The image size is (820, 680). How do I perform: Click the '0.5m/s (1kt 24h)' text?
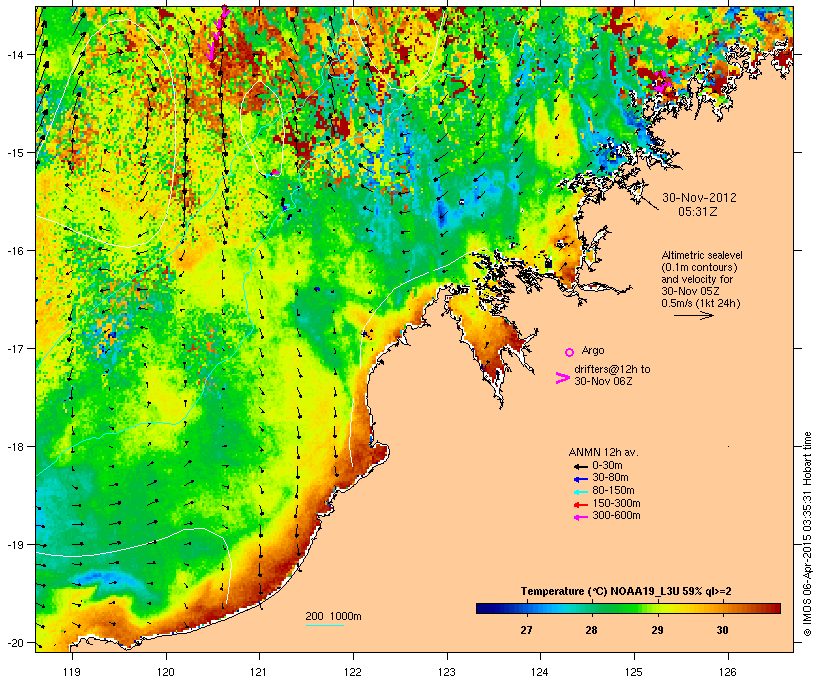click(x=701, y=303)
